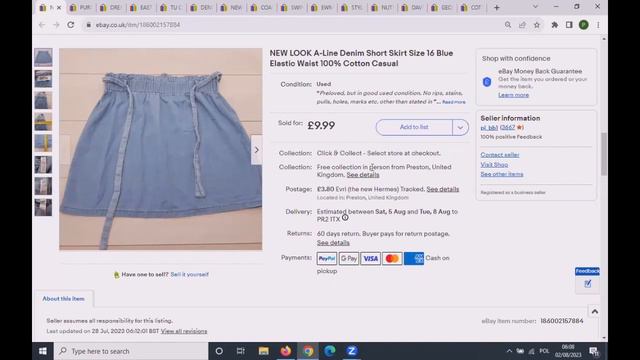This screenshot has height=360, width=640.
Task: Click See other items link
Action: (x=502, y=174)
